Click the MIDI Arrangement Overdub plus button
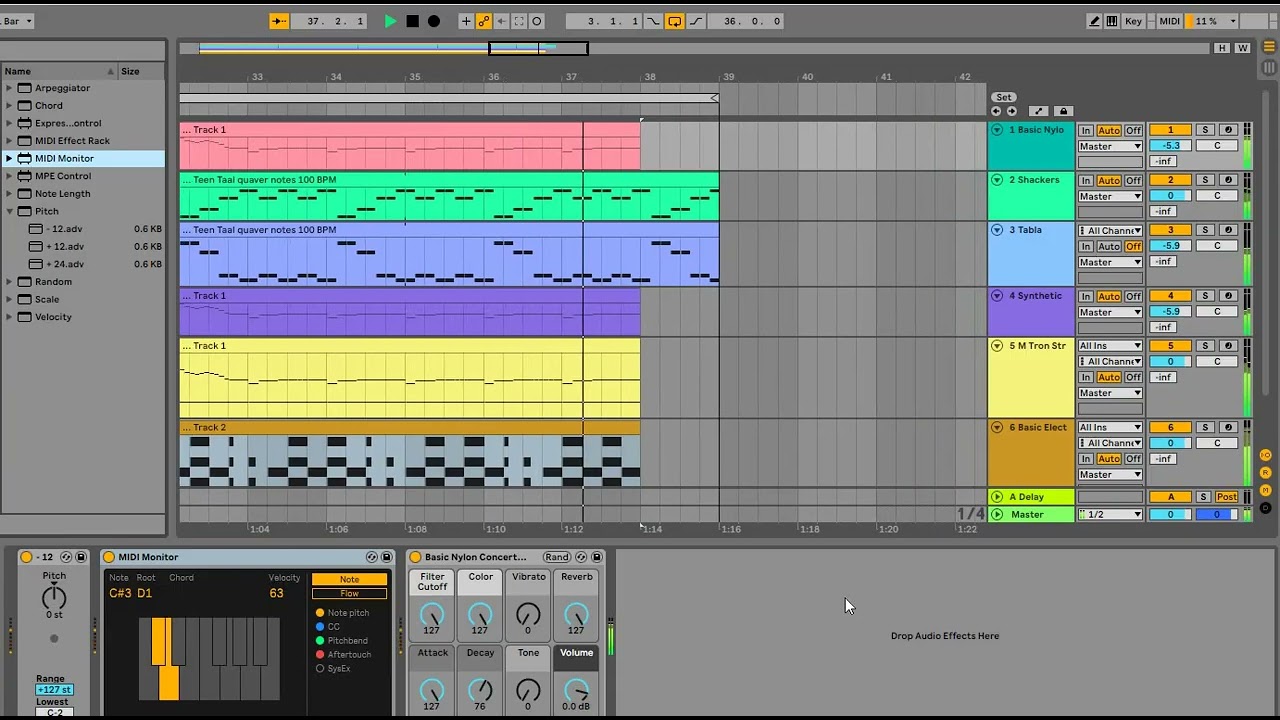The width and height of the screenshot is (1280, 720). [465, 21]
